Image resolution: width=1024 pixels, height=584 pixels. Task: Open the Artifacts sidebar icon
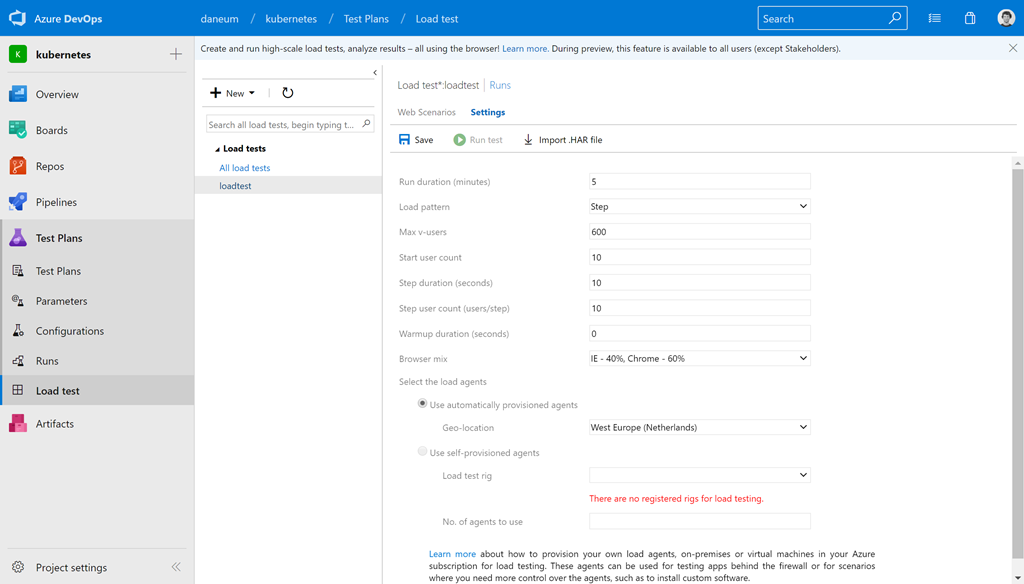click(18, 424)
